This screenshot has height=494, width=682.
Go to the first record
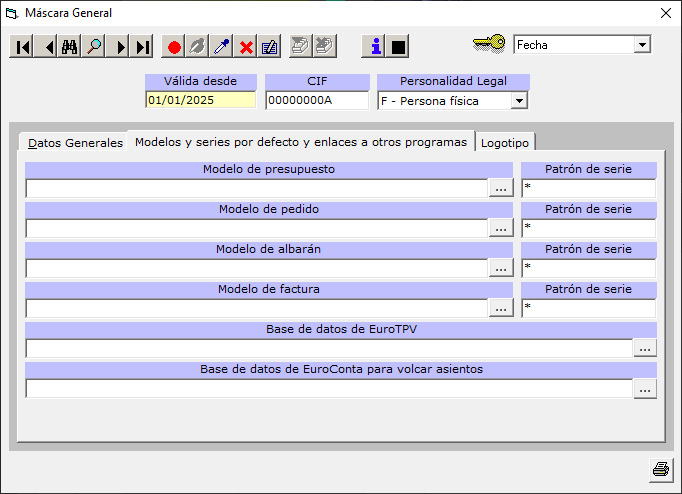[x=21, y=47]
